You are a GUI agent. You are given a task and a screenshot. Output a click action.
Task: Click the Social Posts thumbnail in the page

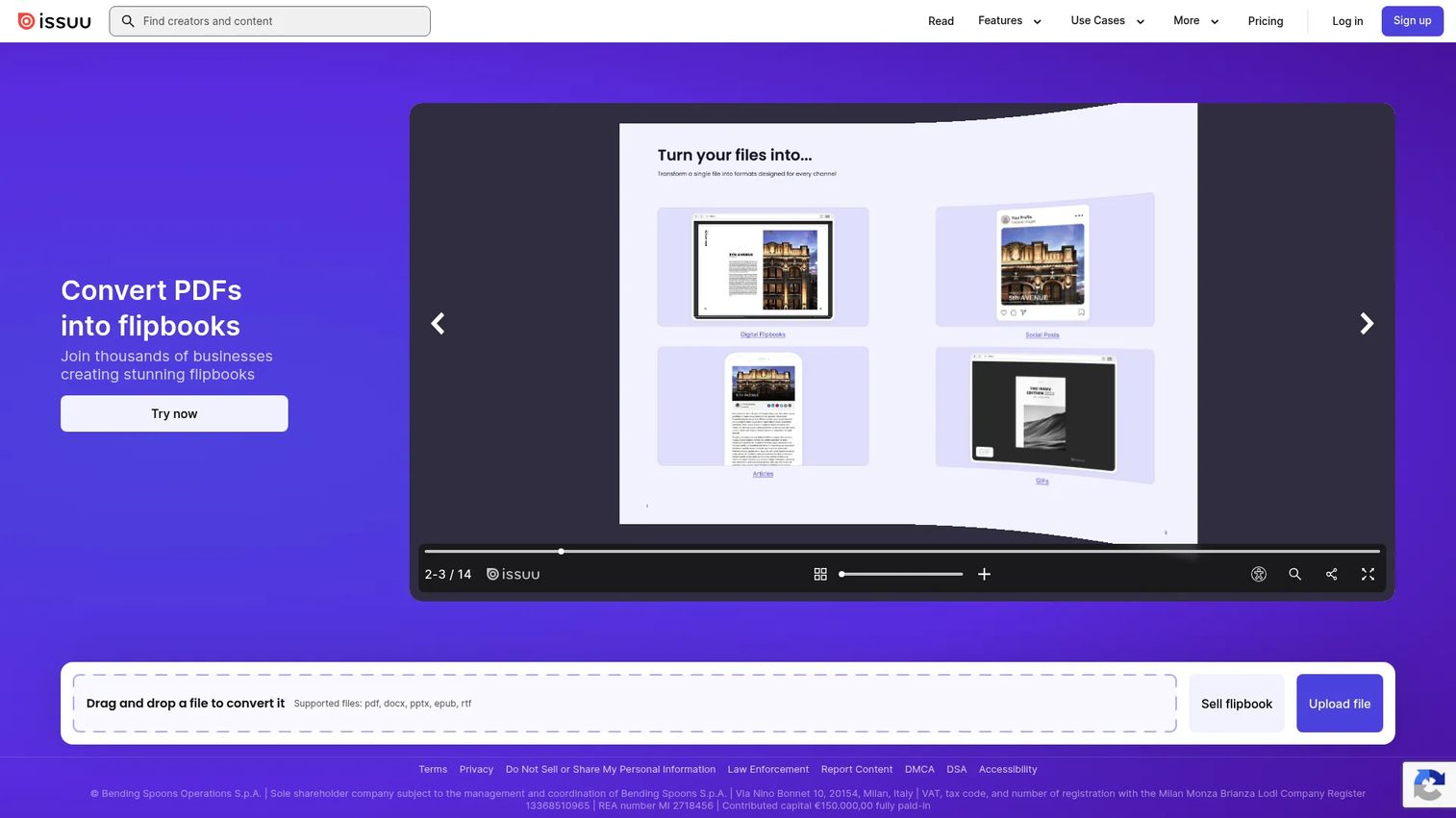click(x=1044, y=261)
